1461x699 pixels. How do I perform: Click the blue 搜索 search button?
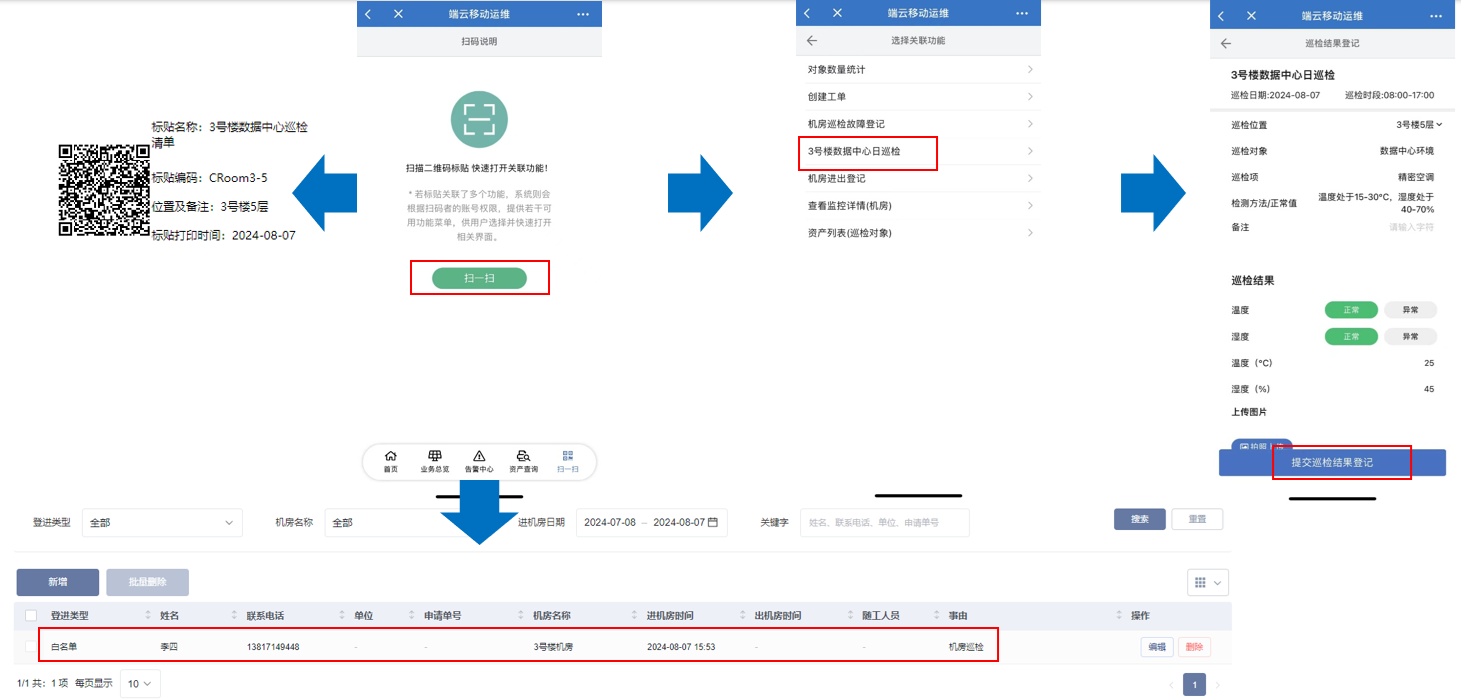(x=1139, y=519)
